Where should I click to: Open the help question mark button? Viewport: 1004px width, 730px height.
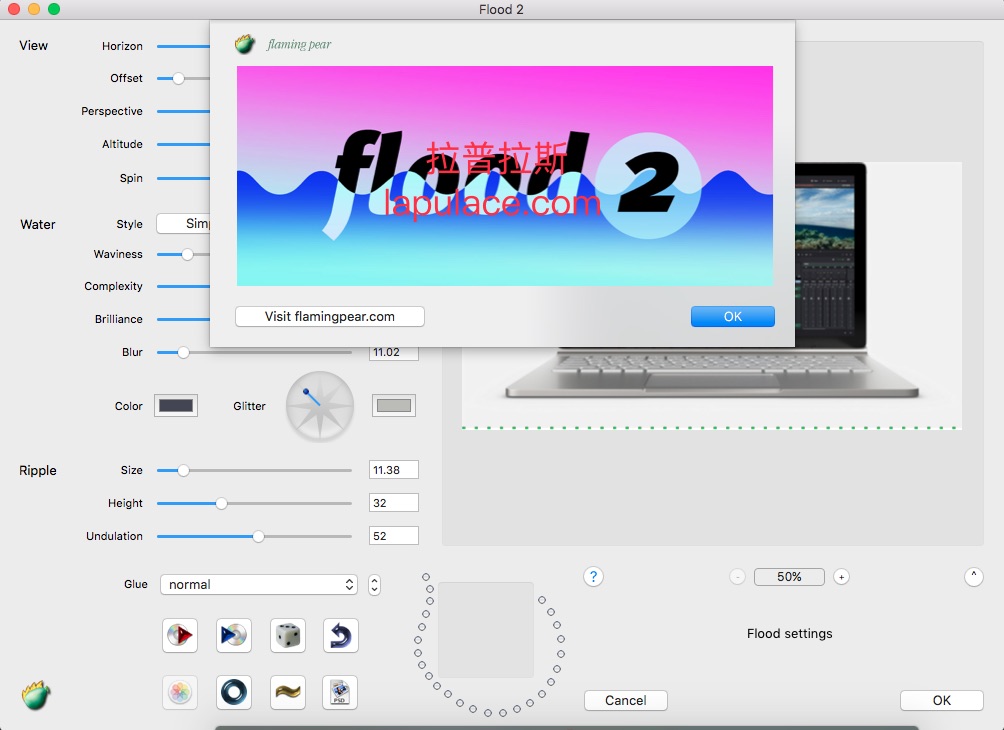[x=593, y=576]
